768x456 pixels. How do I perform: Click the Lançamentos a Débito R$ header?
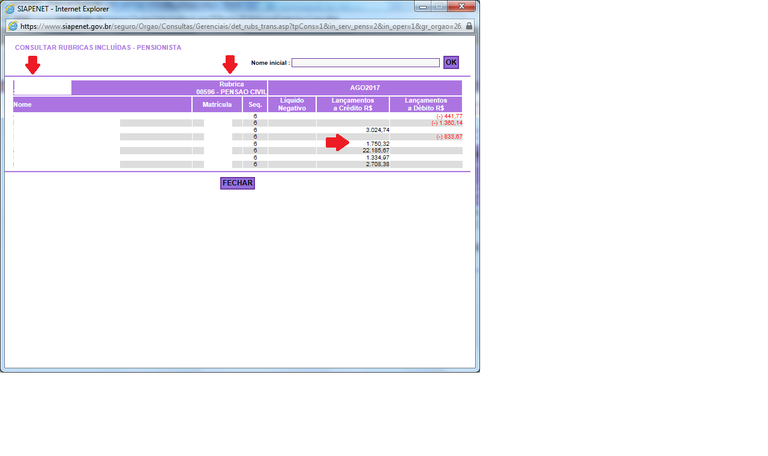(x=425, y=104)
